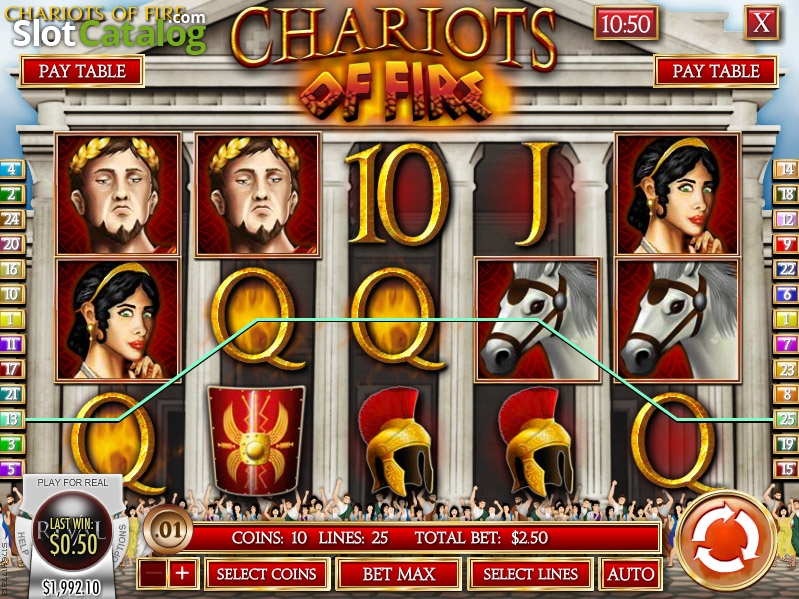
Task: Click the .01 coin value chip
Action: [168, 530]
